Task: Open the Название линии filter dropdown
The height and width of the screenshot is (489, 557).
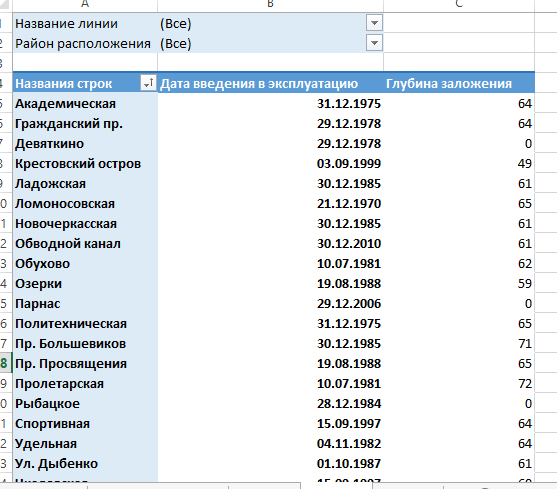Action: 374,23
